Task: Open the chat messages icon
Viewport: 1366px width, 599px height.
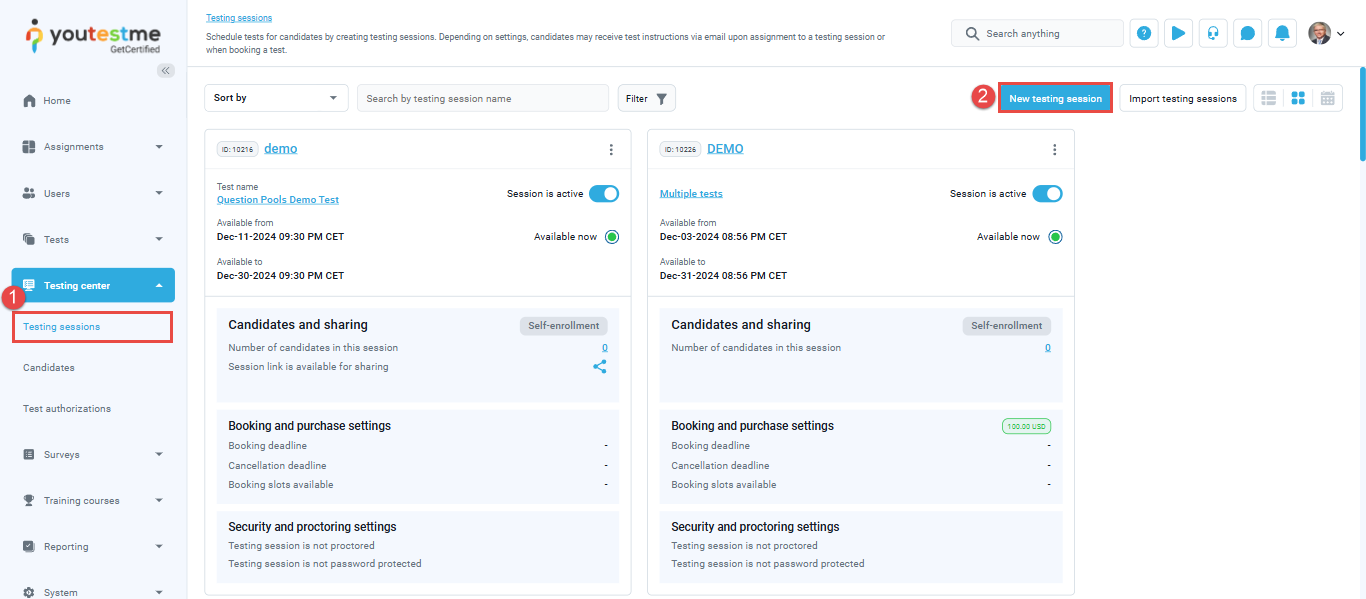Action: coord(1247,33)
